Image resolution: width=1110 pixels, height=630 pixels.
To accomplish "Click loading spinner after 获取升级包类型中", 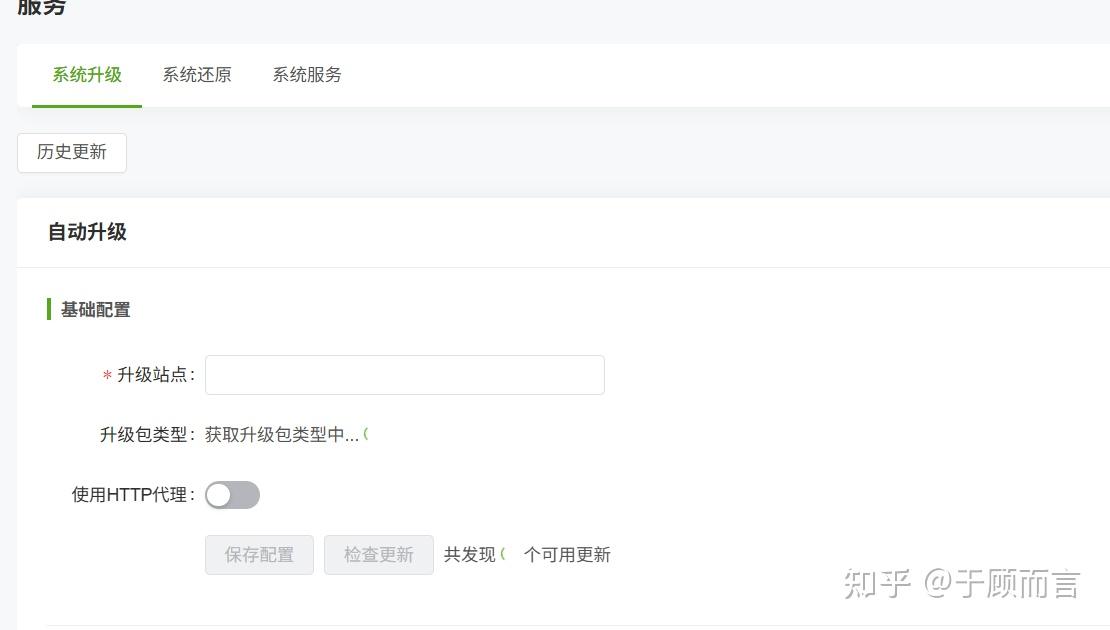I will pos(366,434).
